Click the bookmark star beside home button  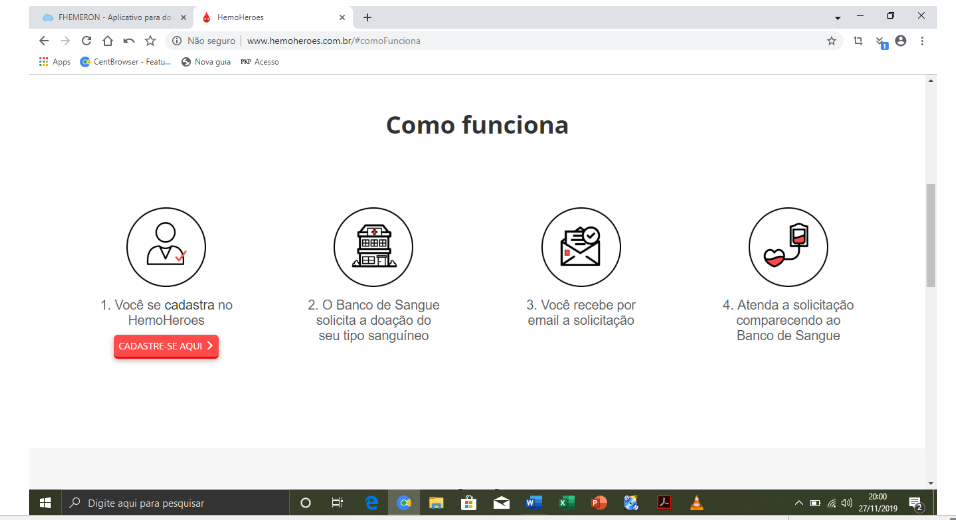(x=150, y=41)
